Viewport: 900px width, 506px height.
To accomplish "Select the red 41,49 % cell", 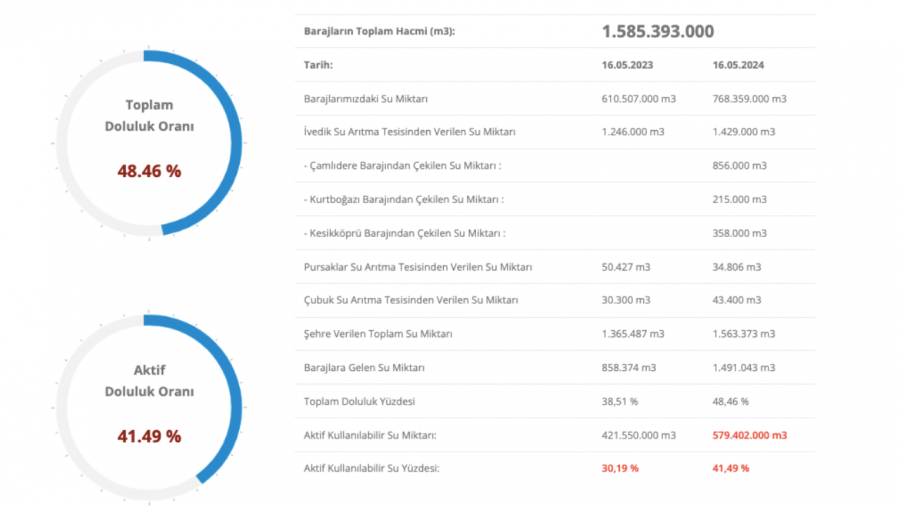I will [731, 468].
